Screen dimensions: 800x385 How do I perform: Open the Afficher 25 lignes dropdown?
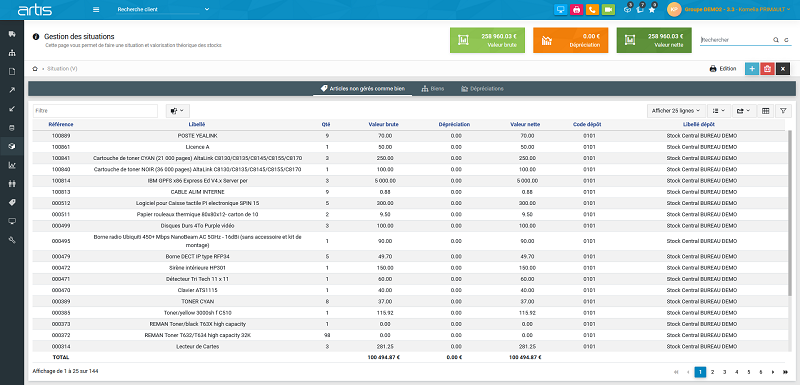(x=677, y=111)
